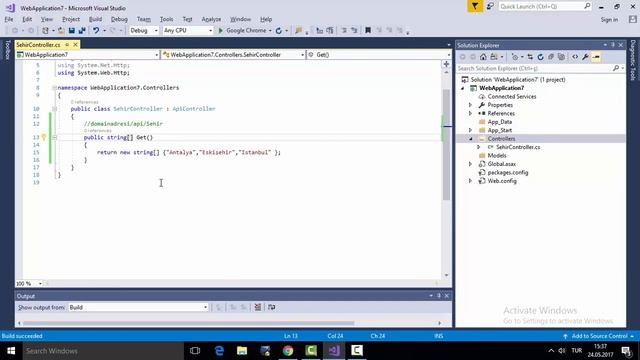This screenshot has width=640, height=360.
Task: Open the Toolbox side tab
Action: click(x=7, y=50)
